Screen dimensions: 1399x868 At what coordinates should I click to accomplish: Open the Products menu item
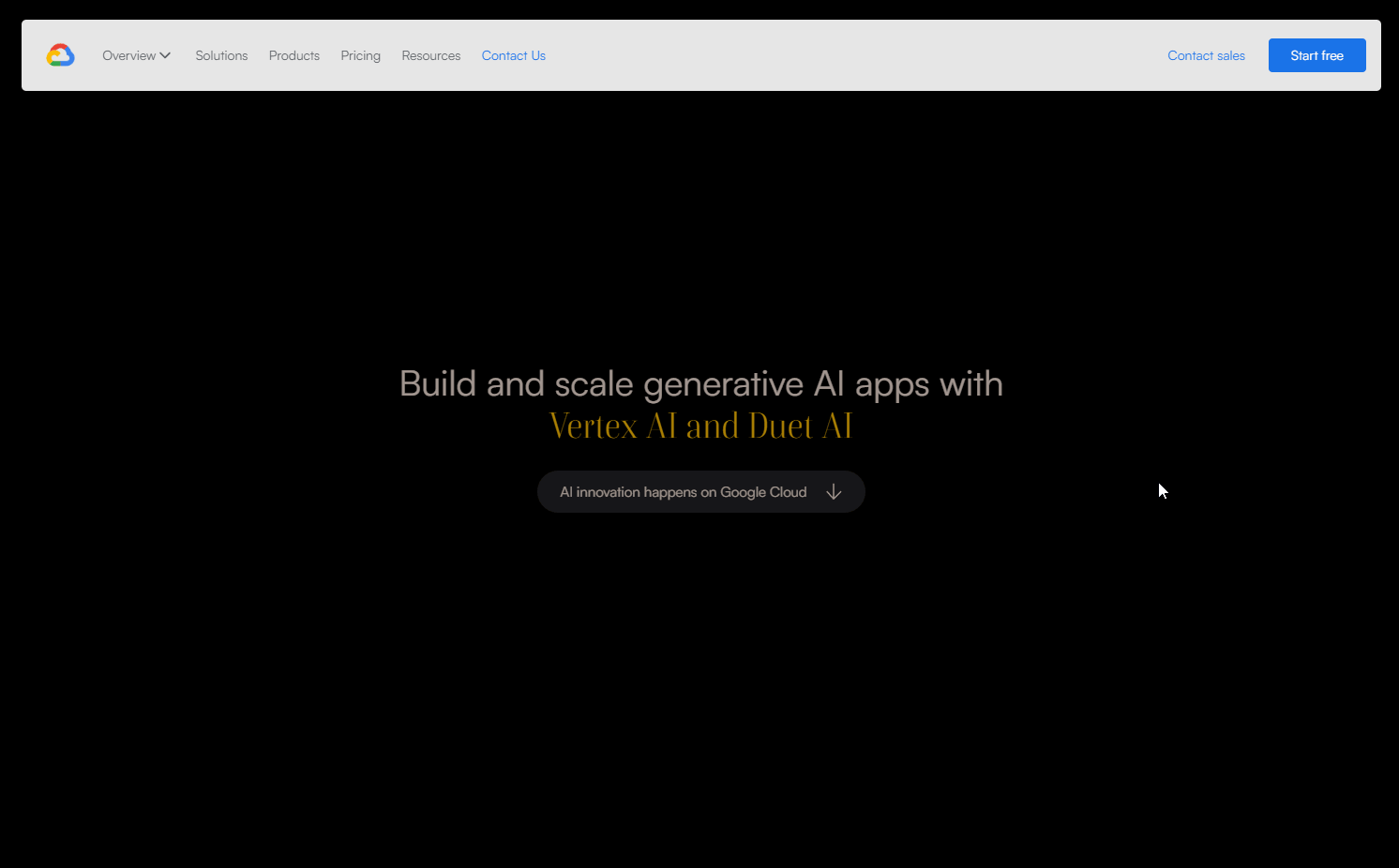294,55
